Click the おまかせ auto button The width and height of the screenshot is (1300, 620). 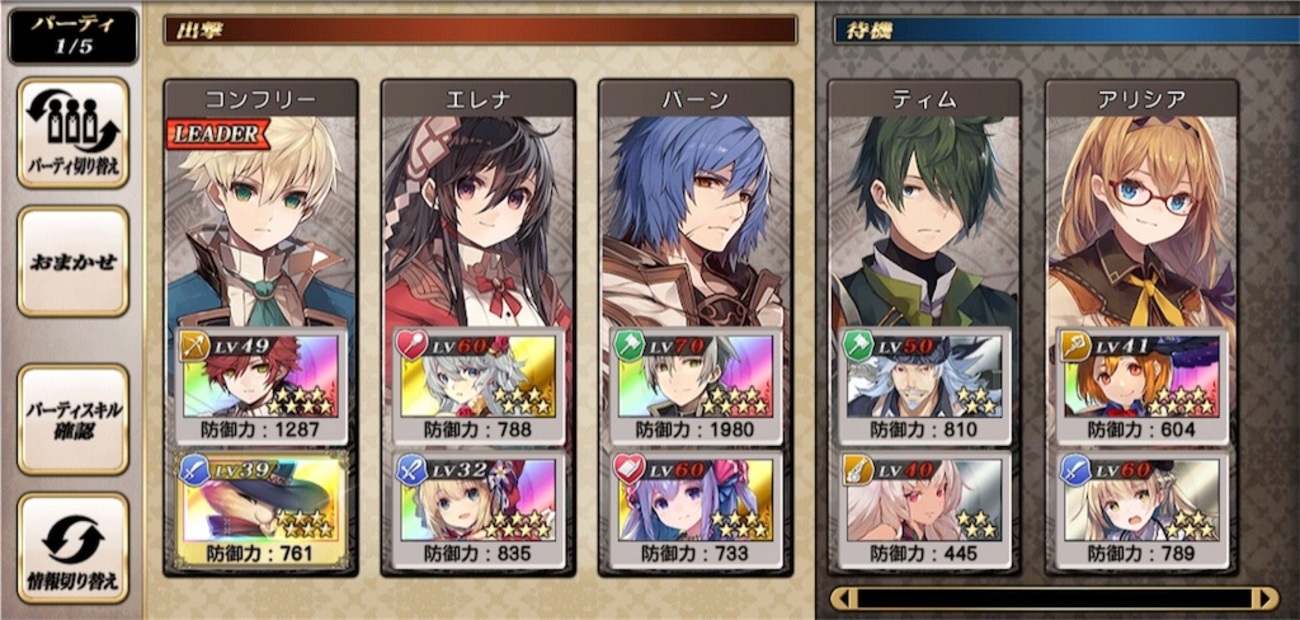tap(73, 261)
